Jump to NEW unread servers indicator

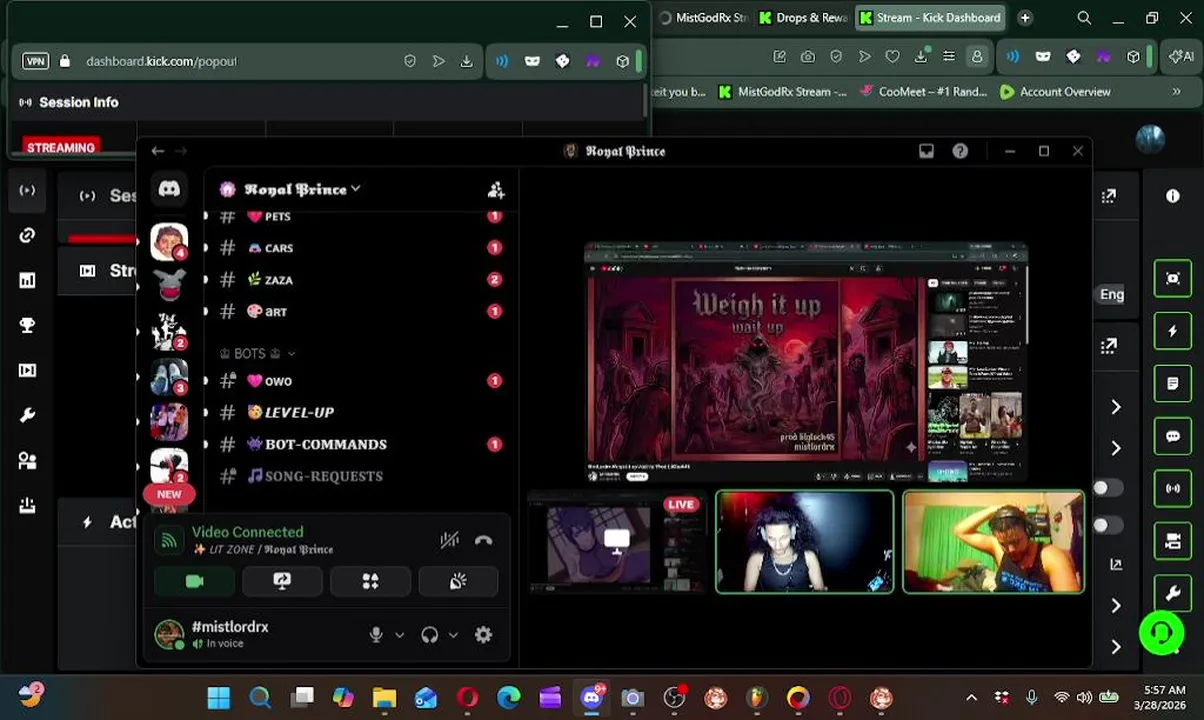tap(169, 494)
